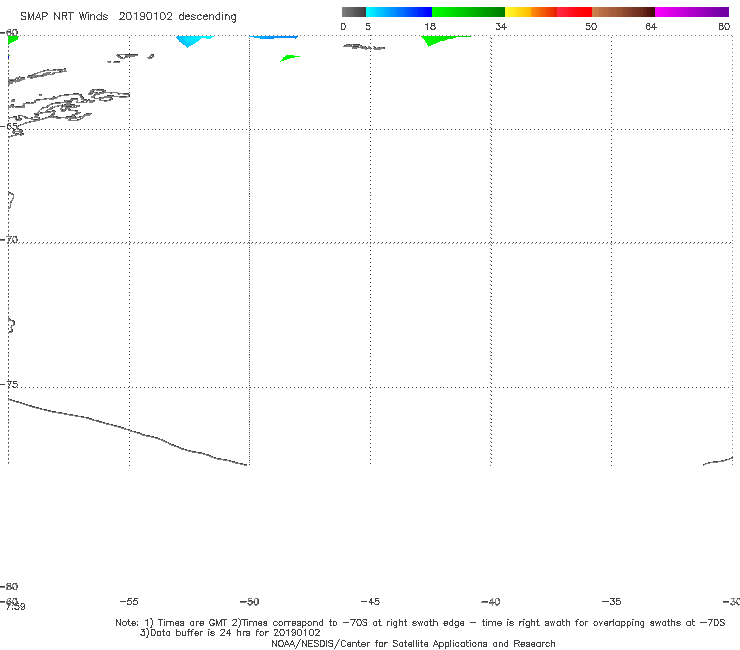Click the word 'descending' in the title
740x650 pixels.
tap(207, 17)
